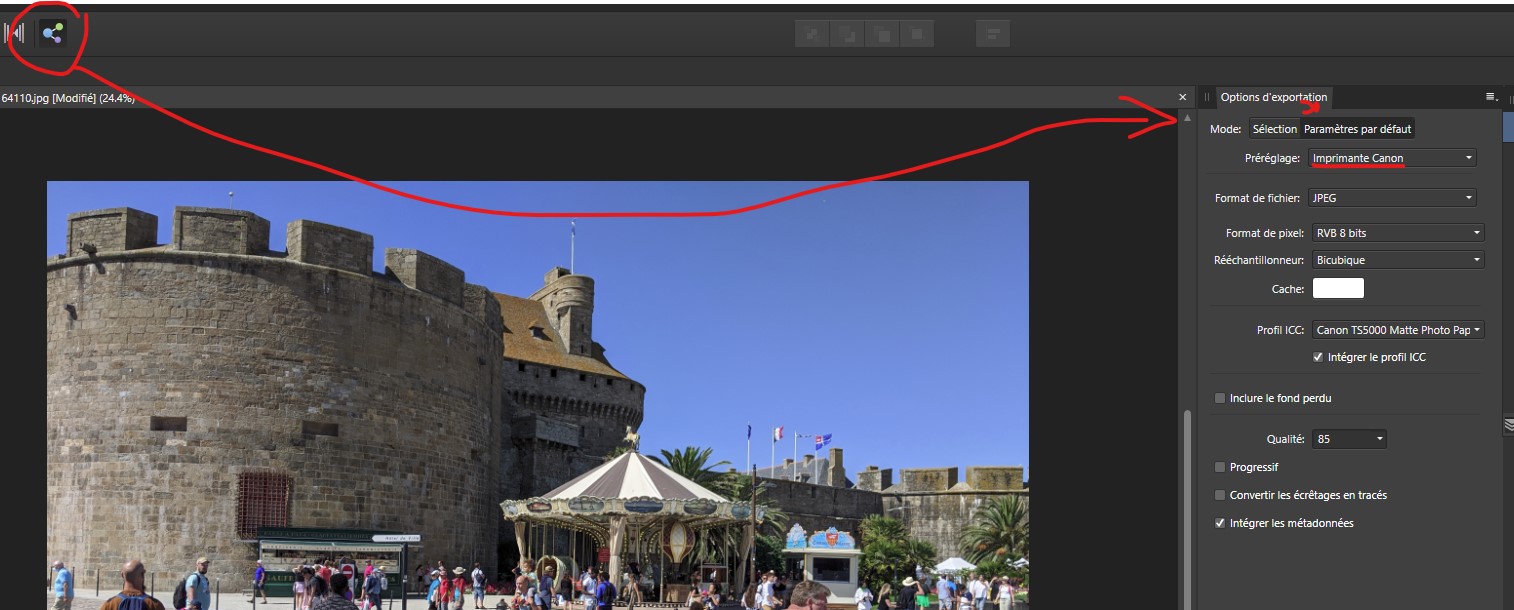Switch to the Export persona icon

(53, 33)
